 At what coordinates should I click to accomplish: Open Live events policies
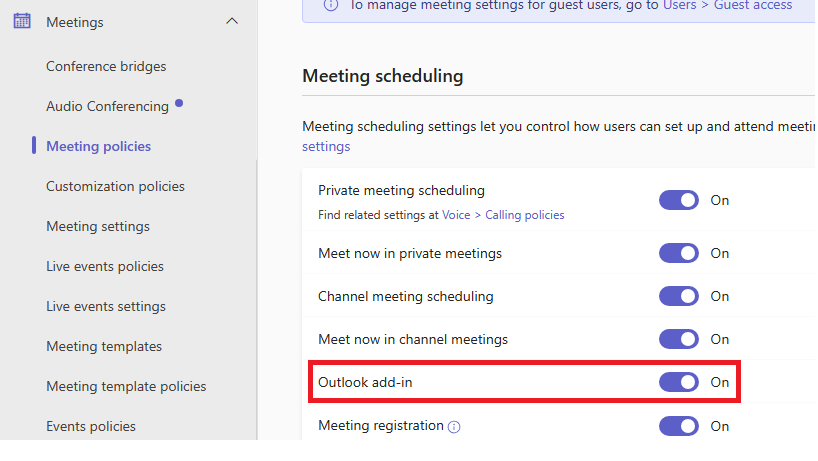click(x=105, y=266)
